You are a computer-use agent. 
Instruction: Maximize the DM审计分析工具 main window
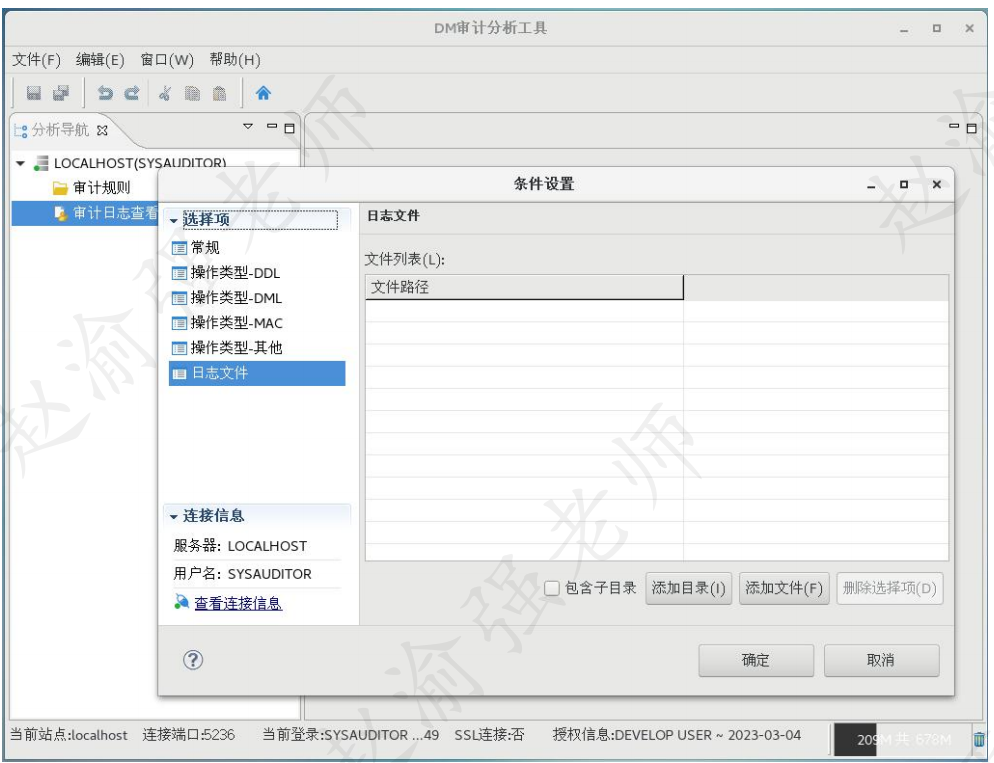pos(936,29)
